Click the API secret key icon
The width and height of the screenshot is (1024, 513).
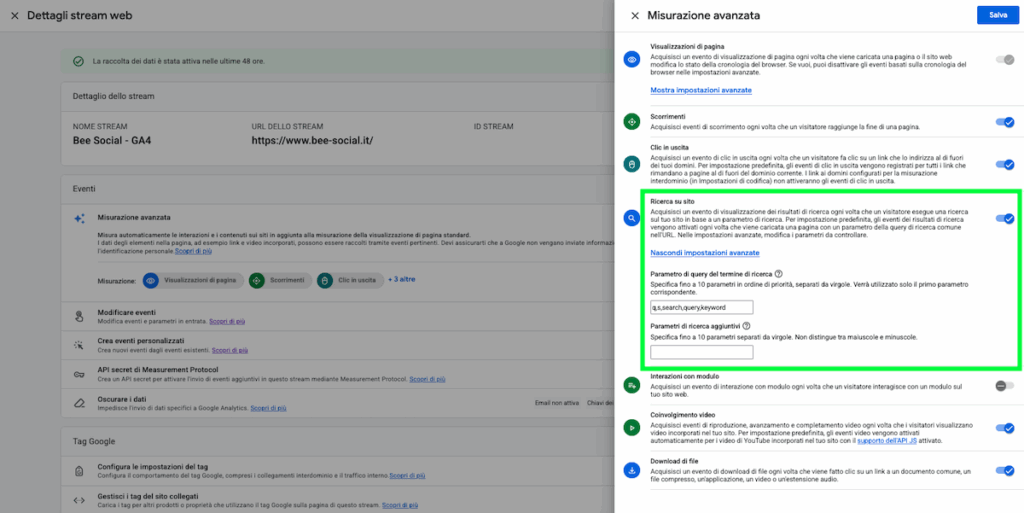coord(79,374)
